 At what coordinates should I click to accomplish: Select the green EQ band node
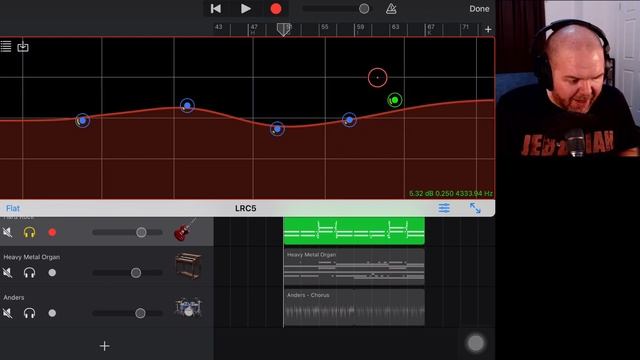pos(395,100)
